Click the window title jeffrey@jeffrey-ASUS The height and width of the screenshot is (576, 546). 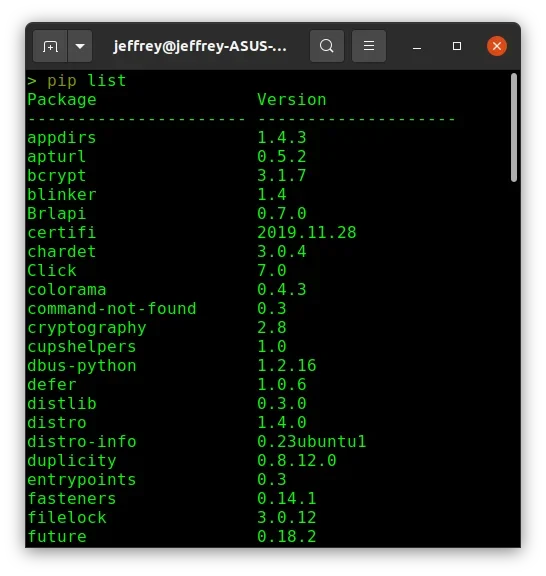tap(200, 47)
